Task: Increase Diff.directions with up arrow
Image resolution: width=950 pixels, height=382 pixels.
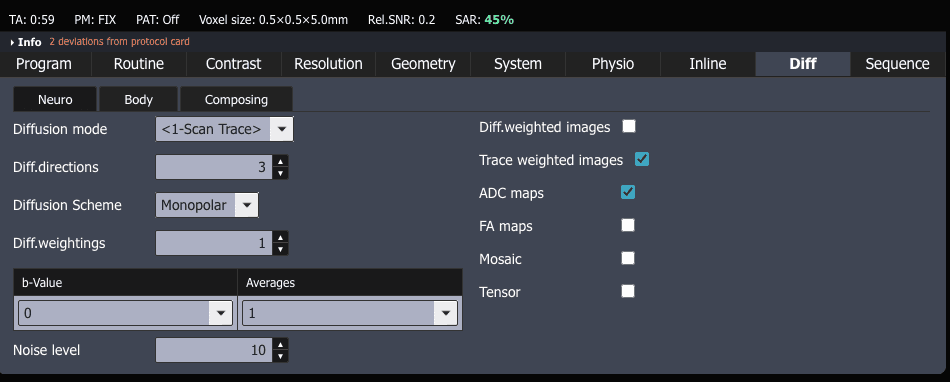Action: click(280, 161)
